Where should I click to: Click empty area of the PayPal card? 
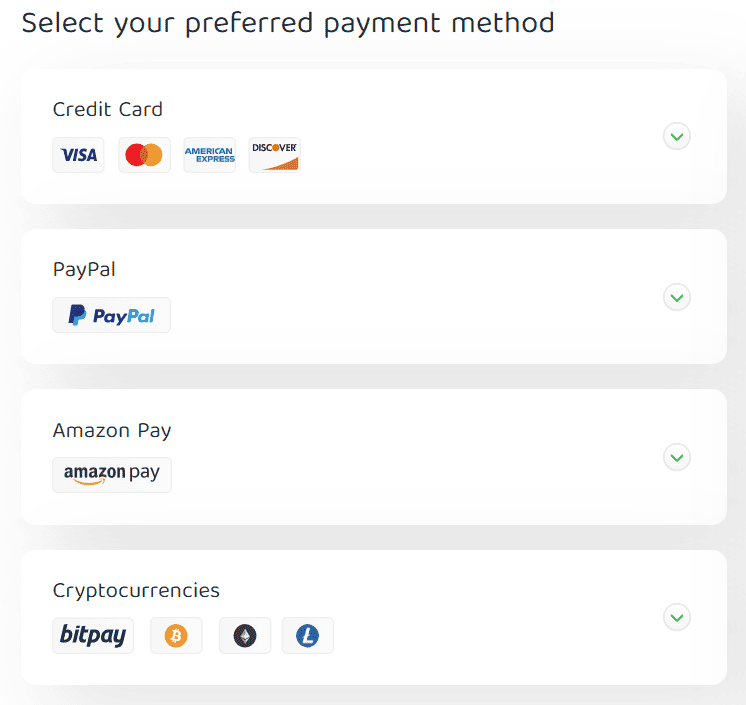point(420,300)
